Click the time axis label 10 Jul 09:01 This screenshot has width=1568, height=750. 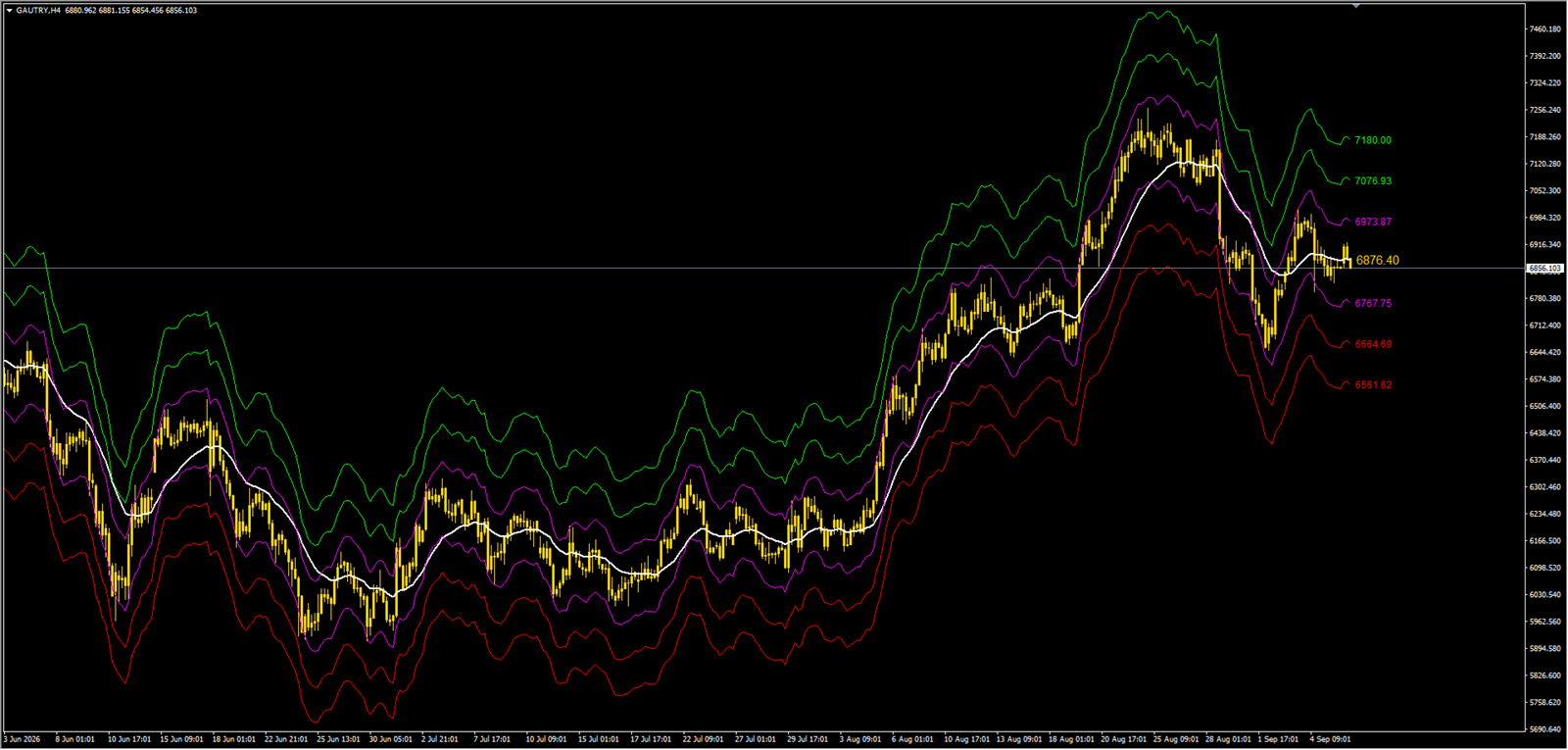(x=546, y=739)
